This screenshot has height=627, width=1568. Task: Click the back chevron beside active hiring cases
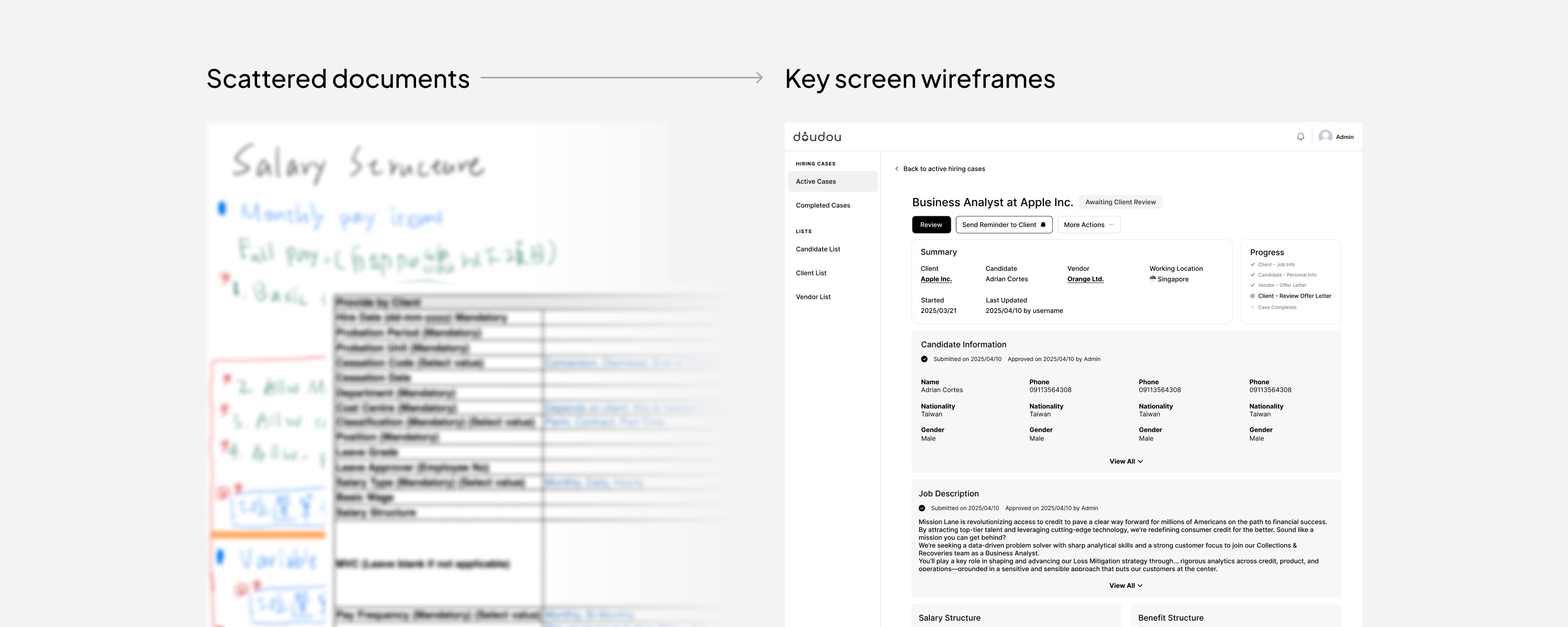tap(896, 169)
